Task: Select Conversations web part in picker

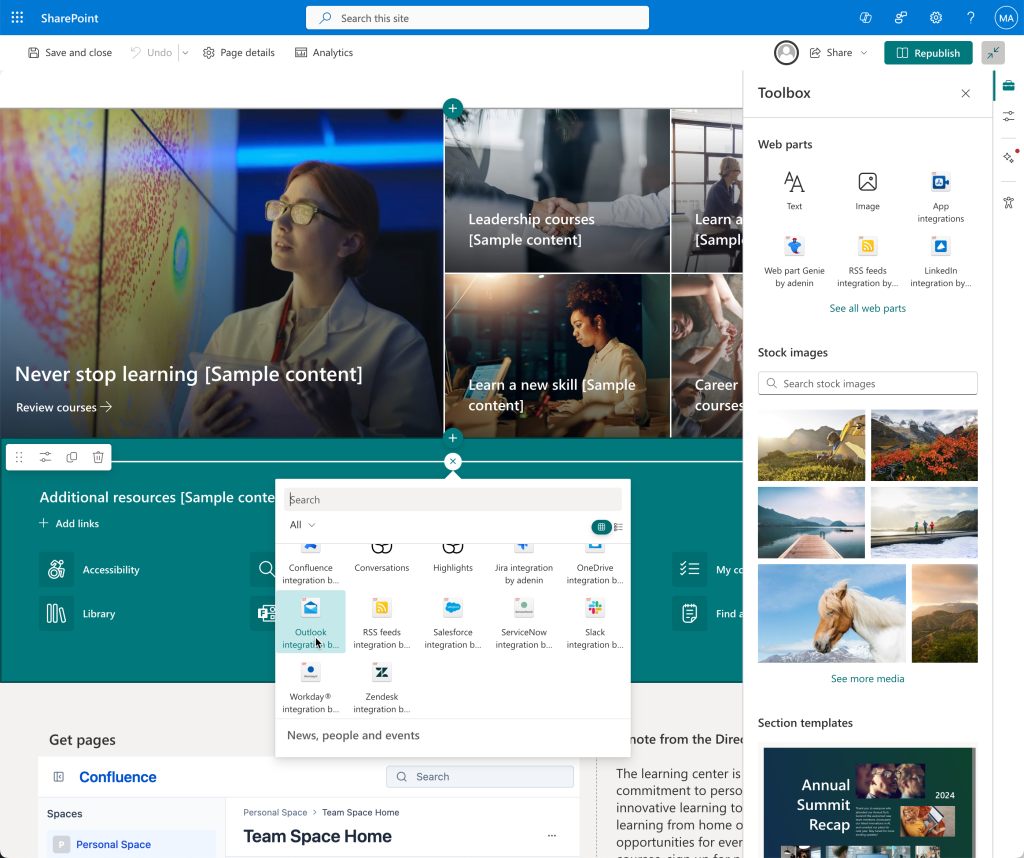Action: tap(381, 560)
